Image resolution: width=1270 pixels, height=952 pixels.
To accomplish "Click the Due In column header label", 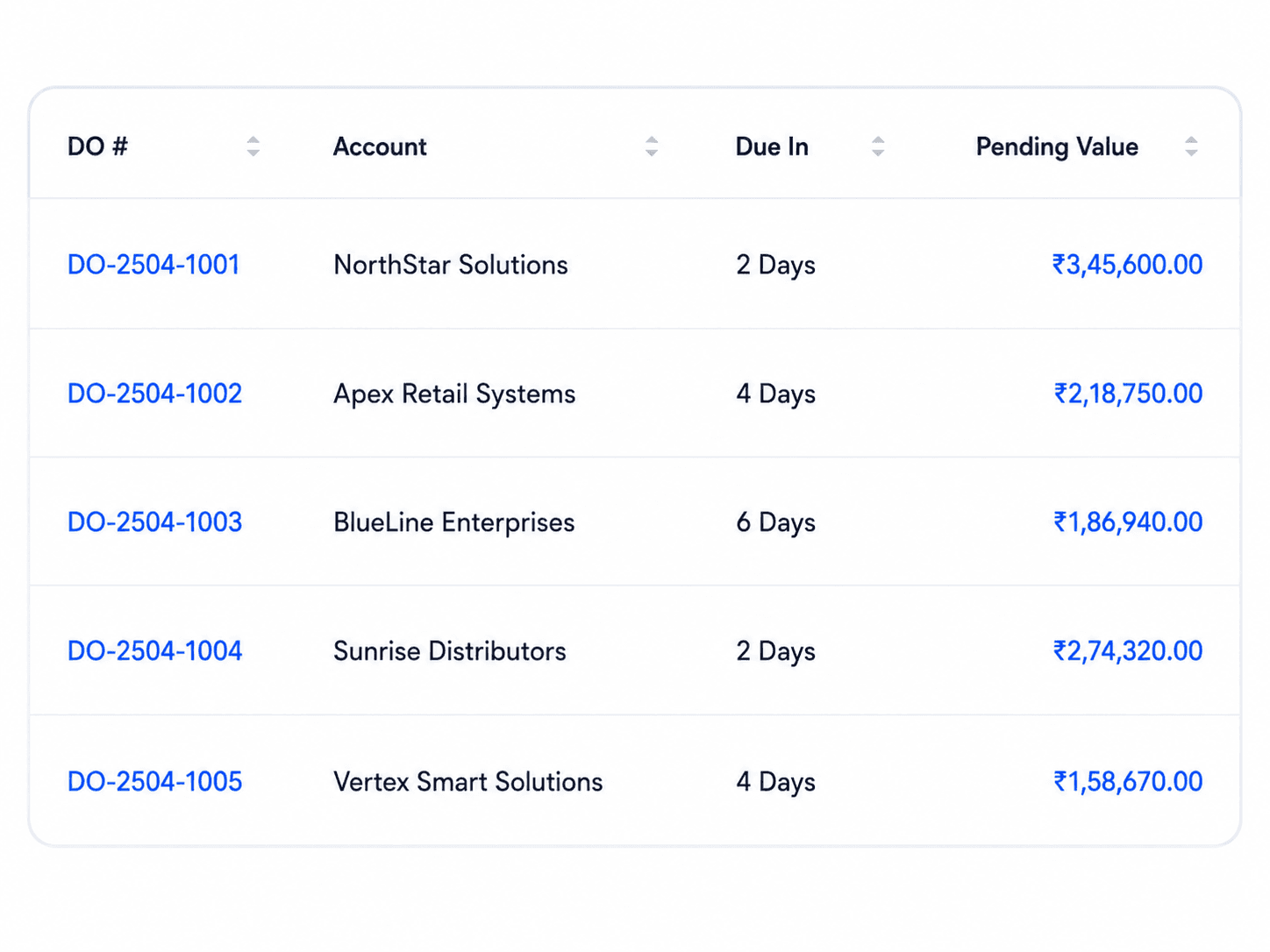I will click(x=772, y=146).
